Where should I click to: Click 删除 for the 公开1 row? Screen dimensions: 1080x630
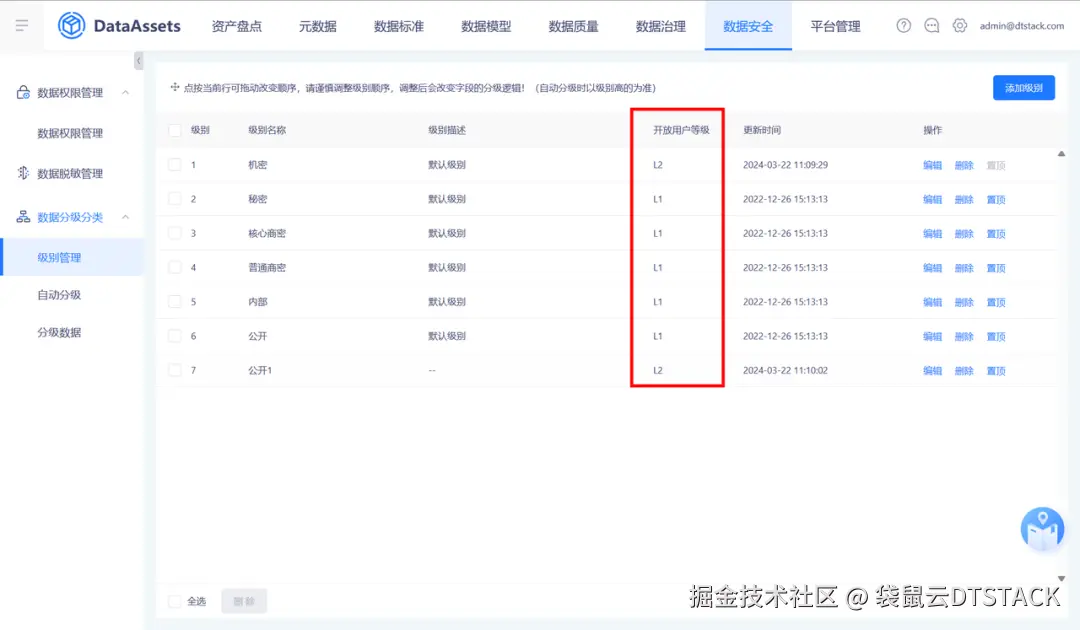coord(964,370)
